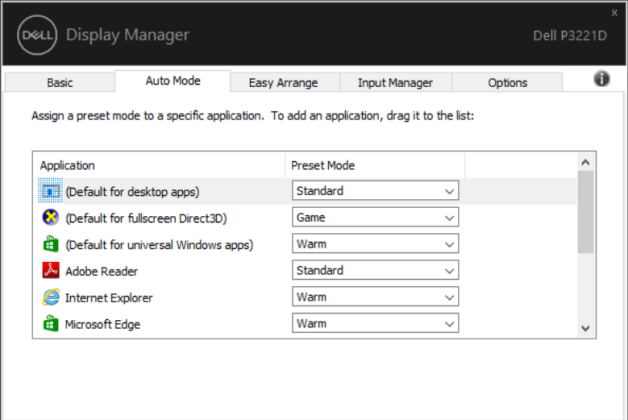Expand preset dropdown for universal Windows apps
628x420 pixels.
(375, 244)
